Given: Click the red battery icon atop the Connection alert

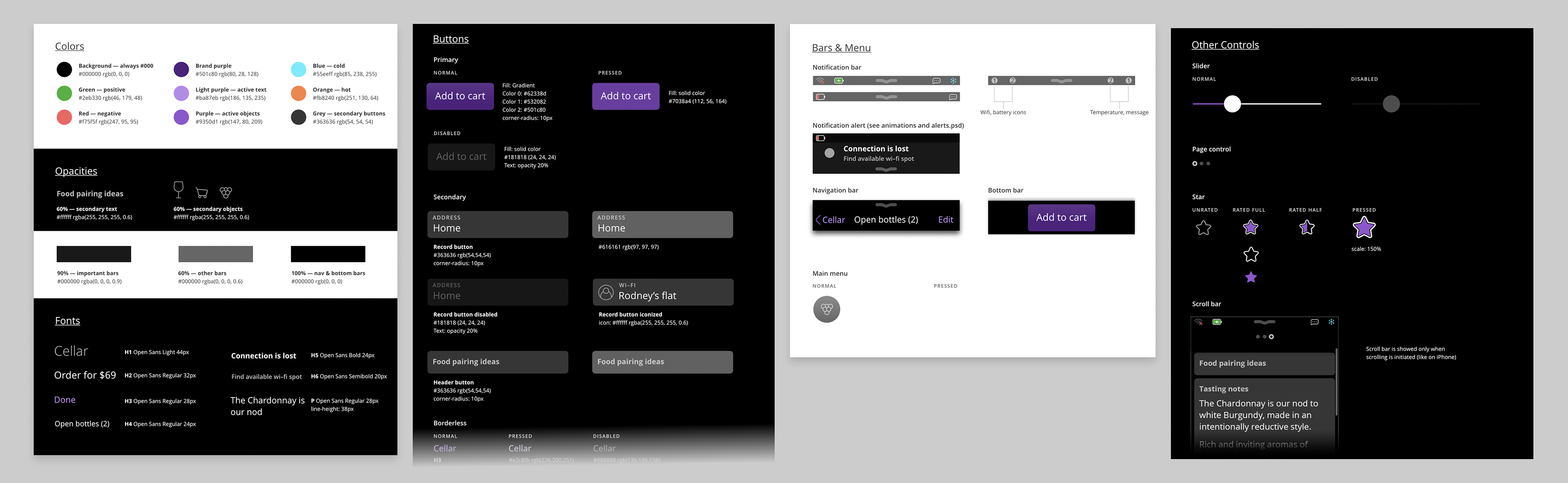Looking at the screenshot, I should 820,138.
